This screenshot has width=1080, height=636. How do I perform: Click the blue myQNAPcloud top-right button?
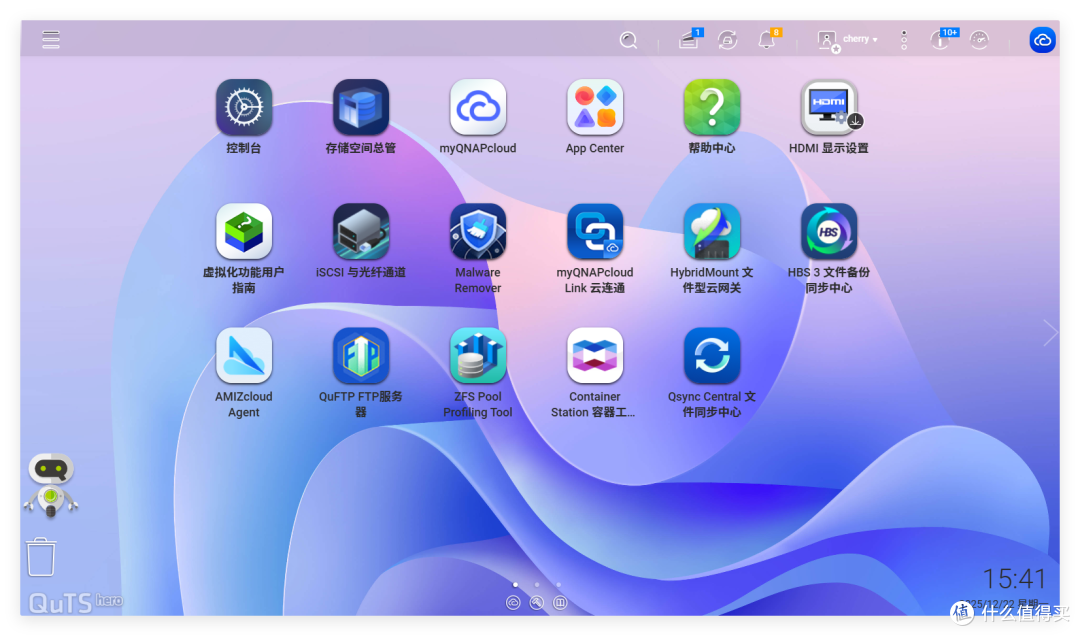1043,40
